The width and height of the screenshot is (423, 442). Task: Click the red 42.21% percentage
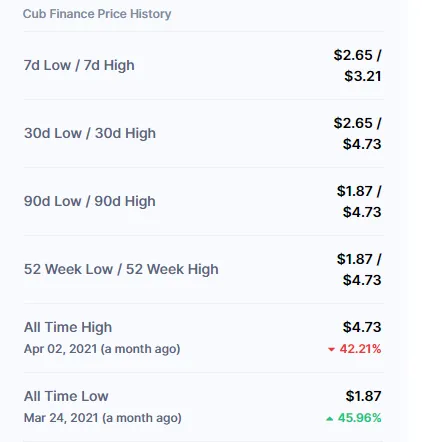(x=360, y=349)
